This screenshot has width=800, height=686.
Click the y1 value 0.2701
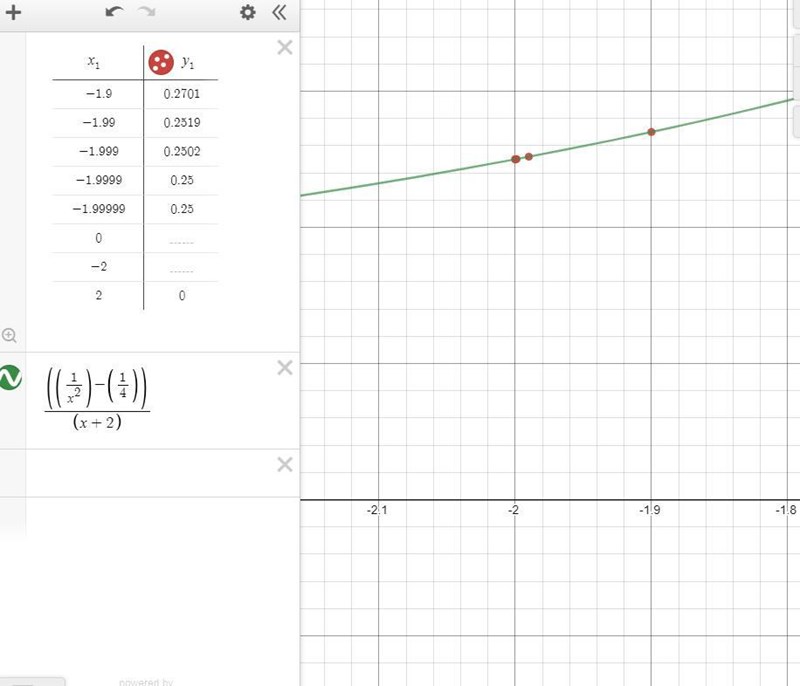pyautogui.click(x=180, y=93)
